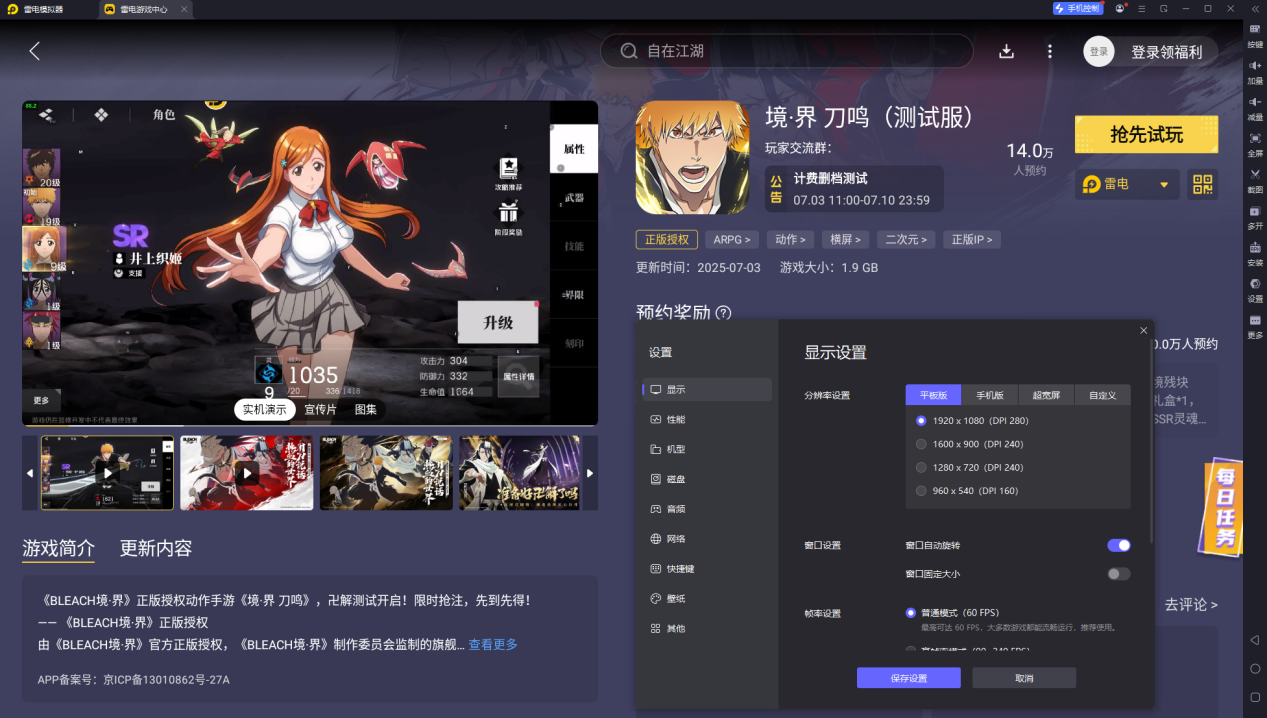This screenshot has width=1267, height=718.
Task: Open the title bar hamburger menu
Action: [1142, 8]
